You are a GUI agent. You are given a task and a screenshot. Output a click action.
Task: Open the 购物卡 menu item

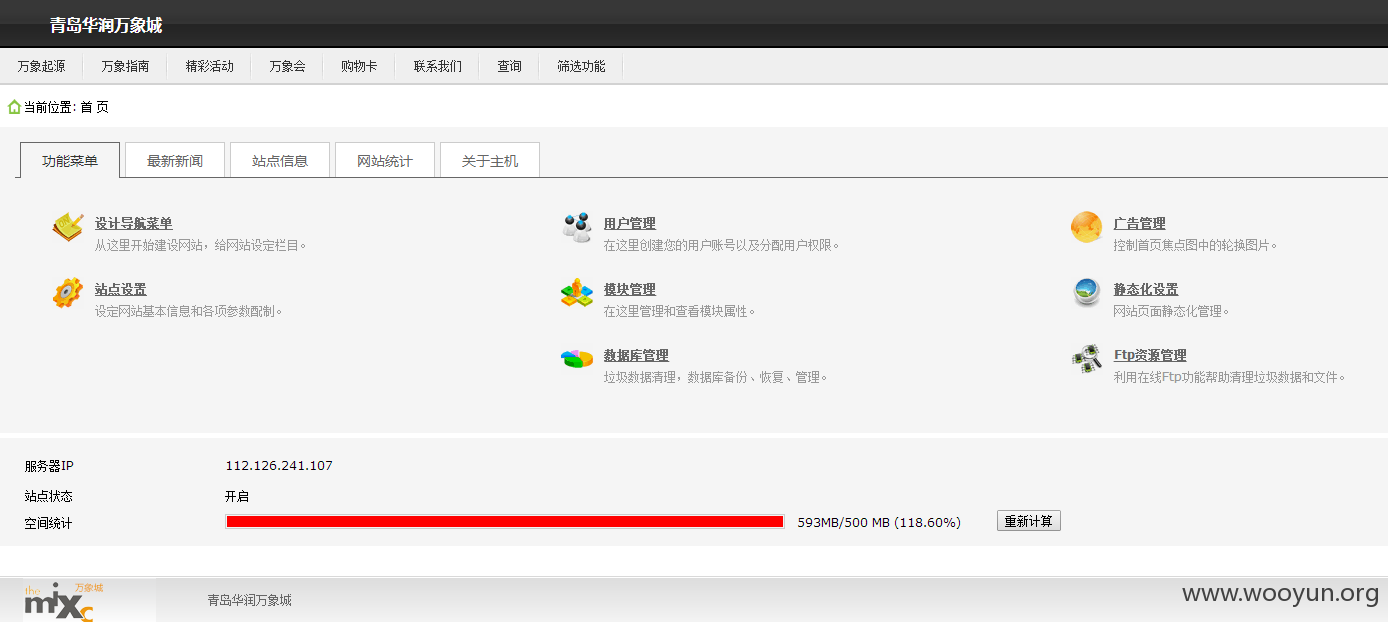[x=359, y=66]
